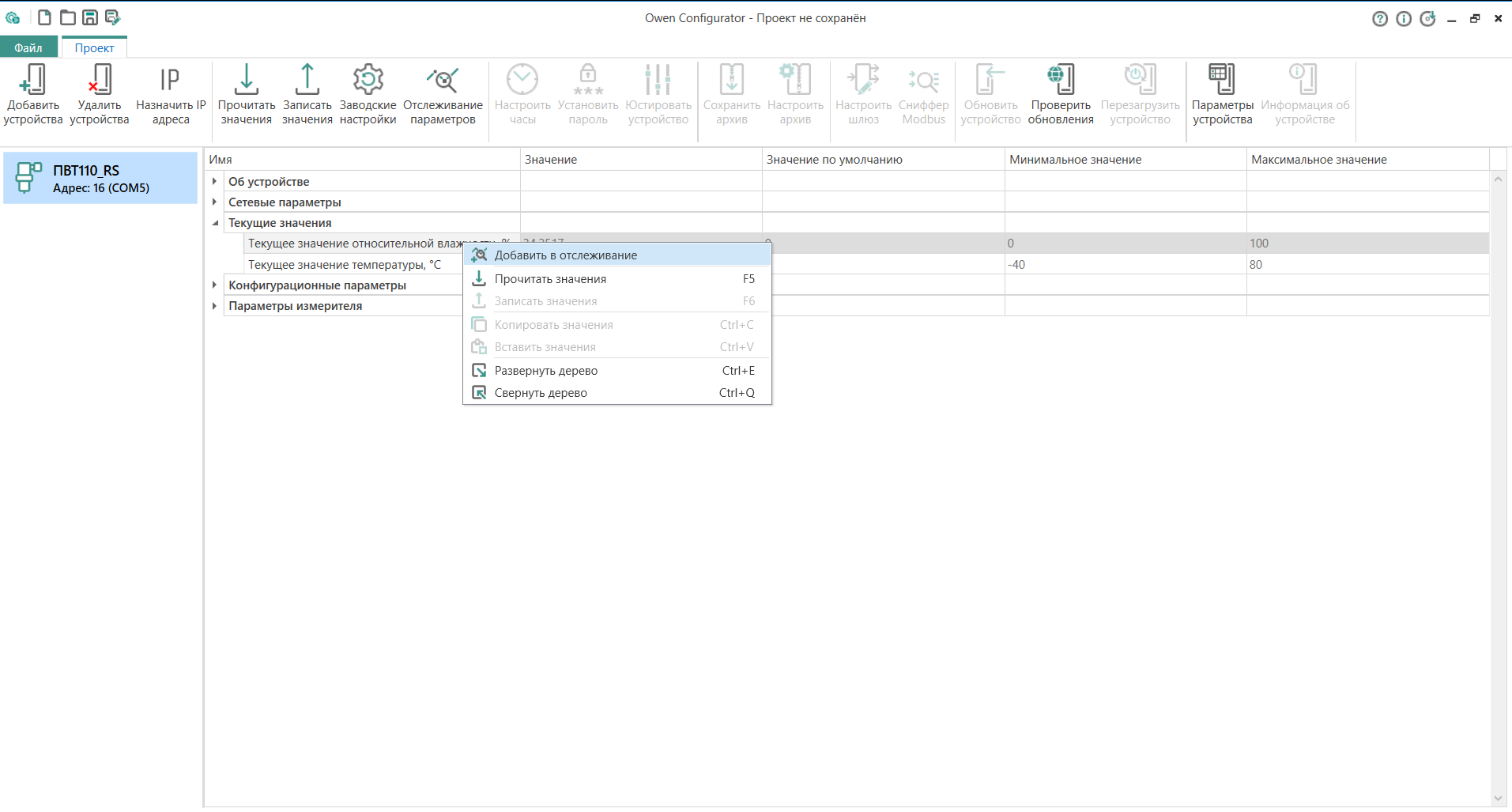Image resolution: width=1512 pixels, height=812 pixels.
Task: Open Factory settings gear icon
Action: click(368, 80)
